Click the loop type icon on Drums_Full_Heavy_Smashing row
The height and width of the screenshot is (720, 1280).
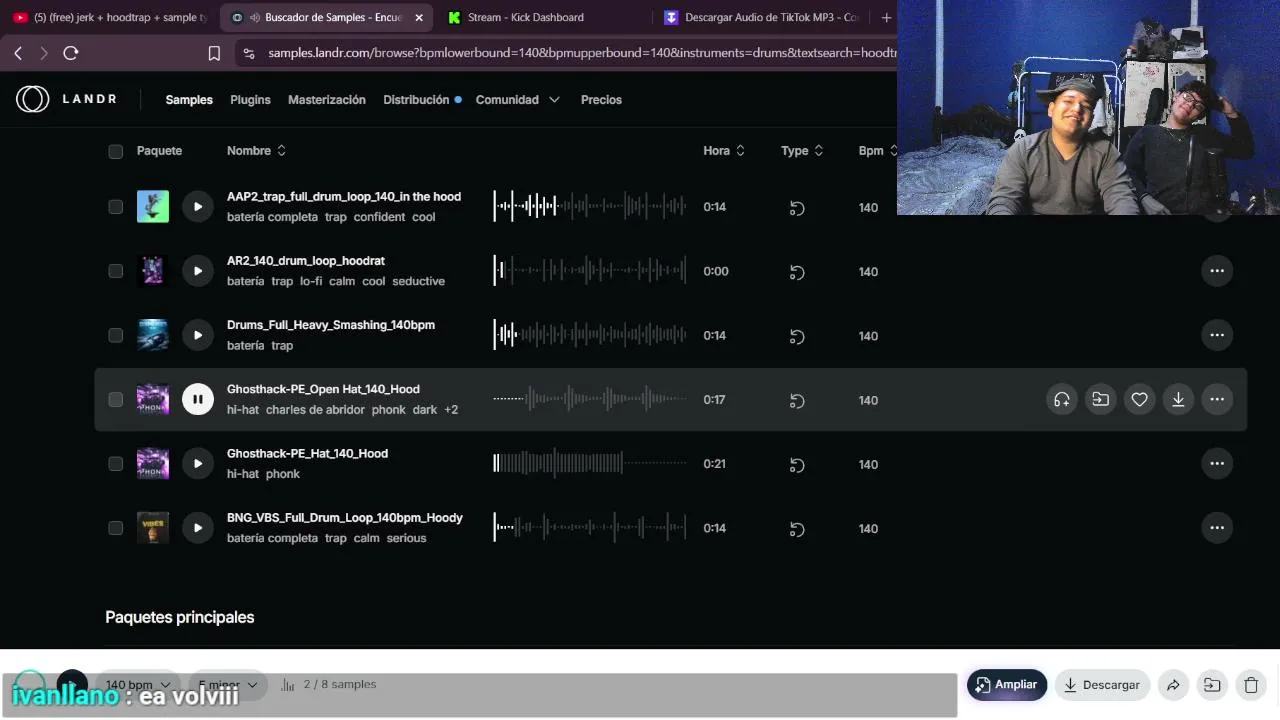click(x=797, y=336)
